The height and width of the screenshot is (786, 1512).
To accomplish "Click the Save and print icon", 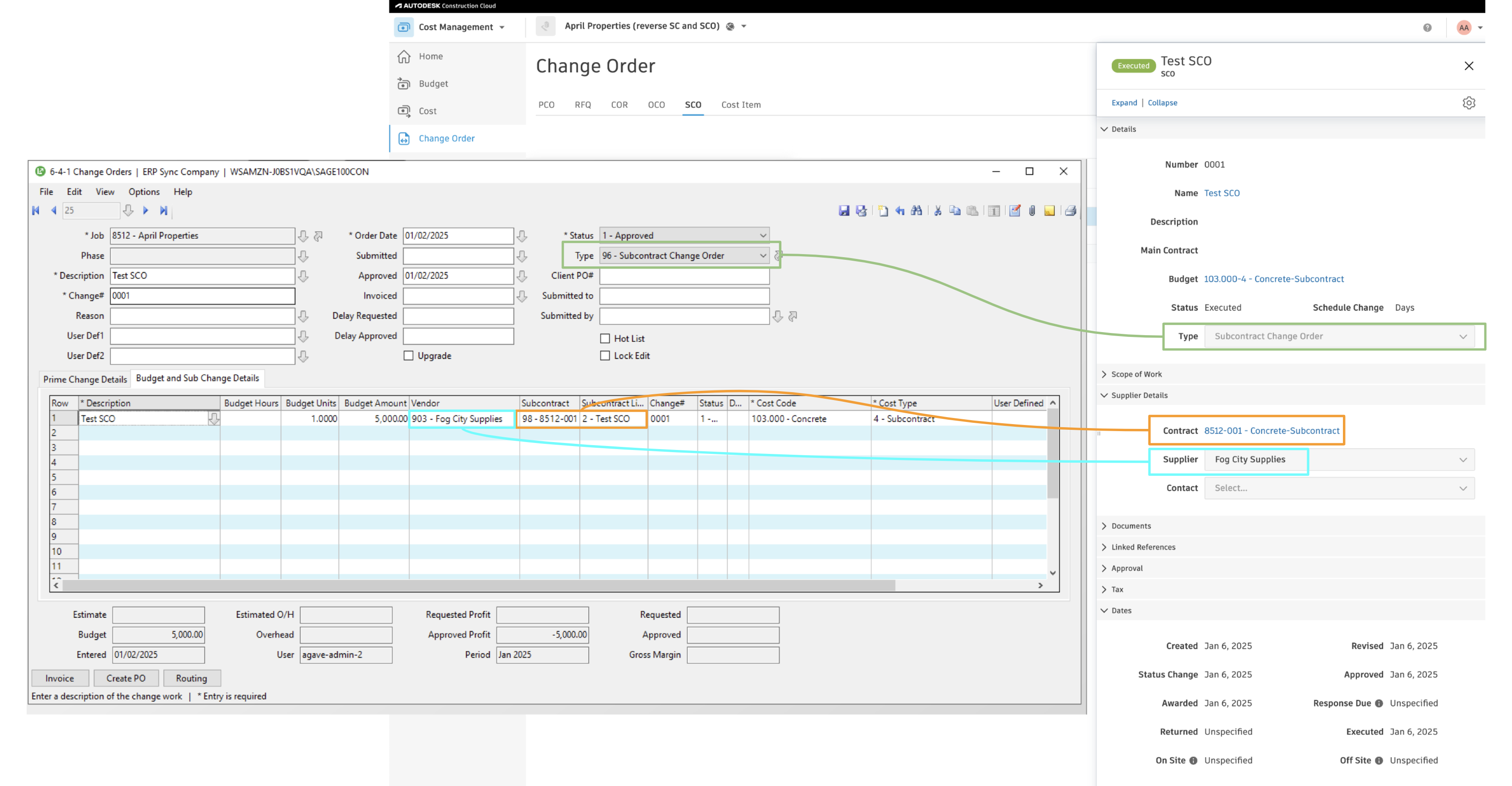I will [x=861, y=211].
